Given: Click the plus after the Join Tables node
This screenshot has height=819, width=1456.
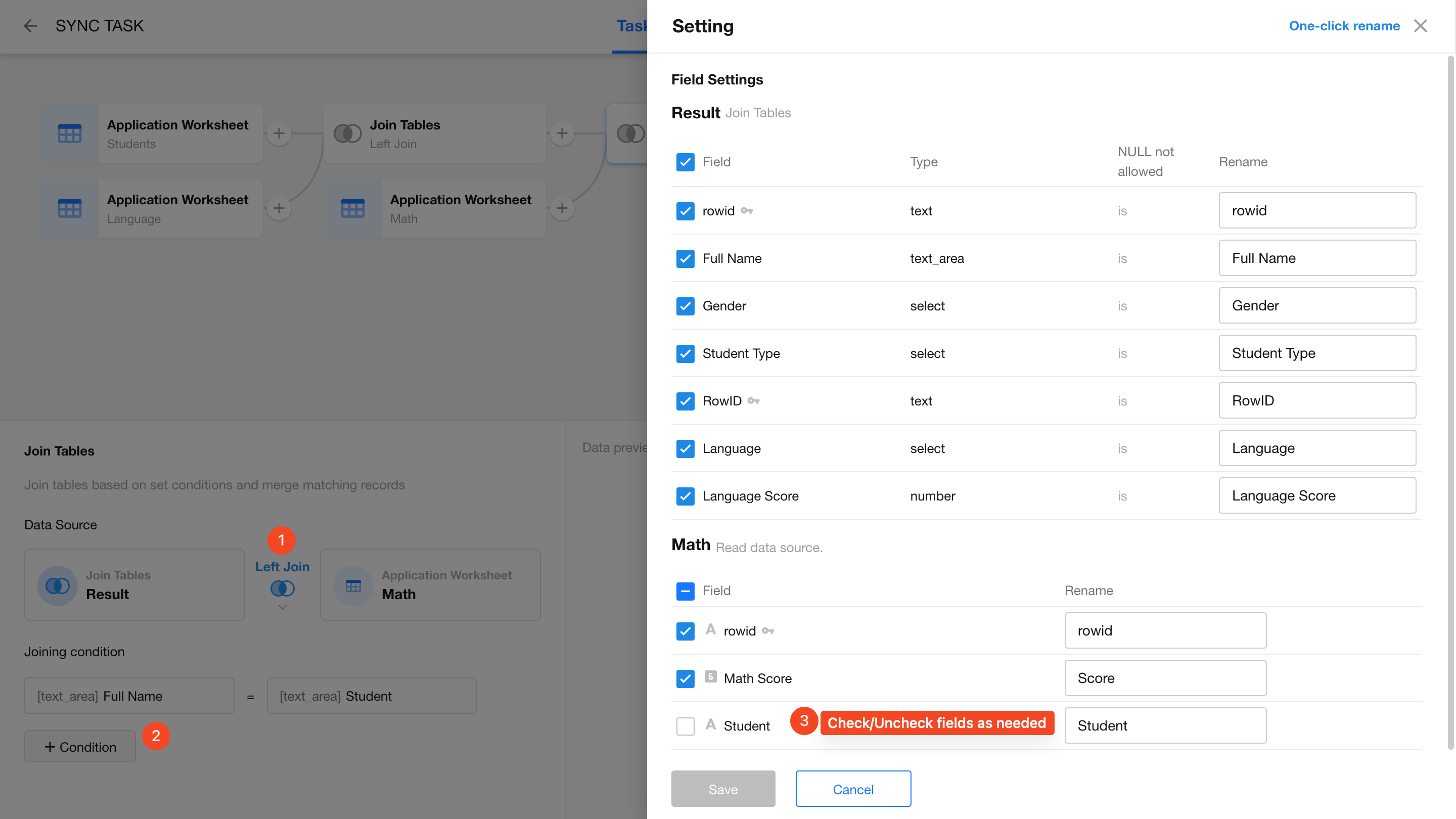Looking at the screenshot, I should coord(562,133).
